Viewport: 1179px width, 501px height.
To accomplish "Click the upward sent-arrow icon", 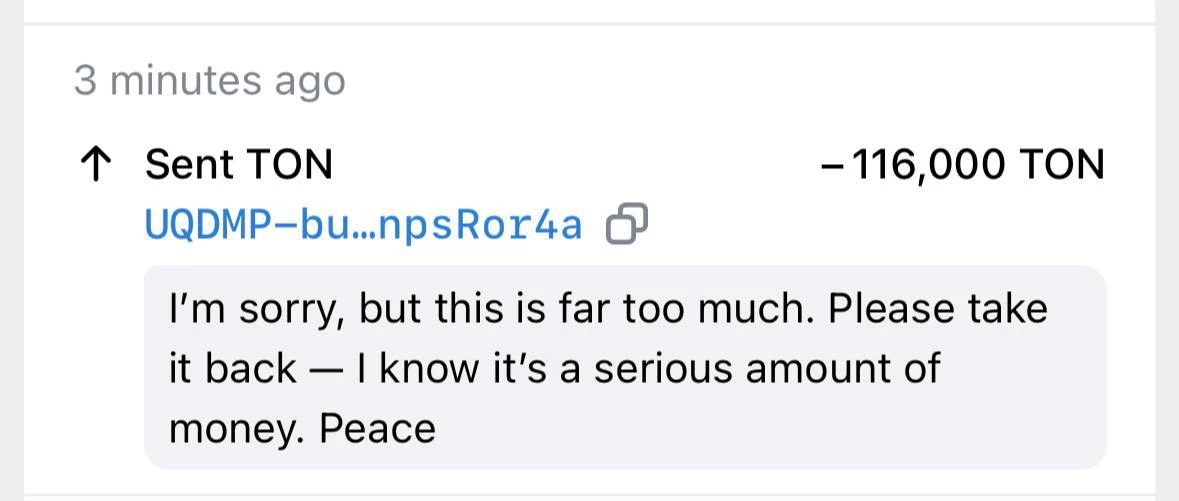I will 93,165.
